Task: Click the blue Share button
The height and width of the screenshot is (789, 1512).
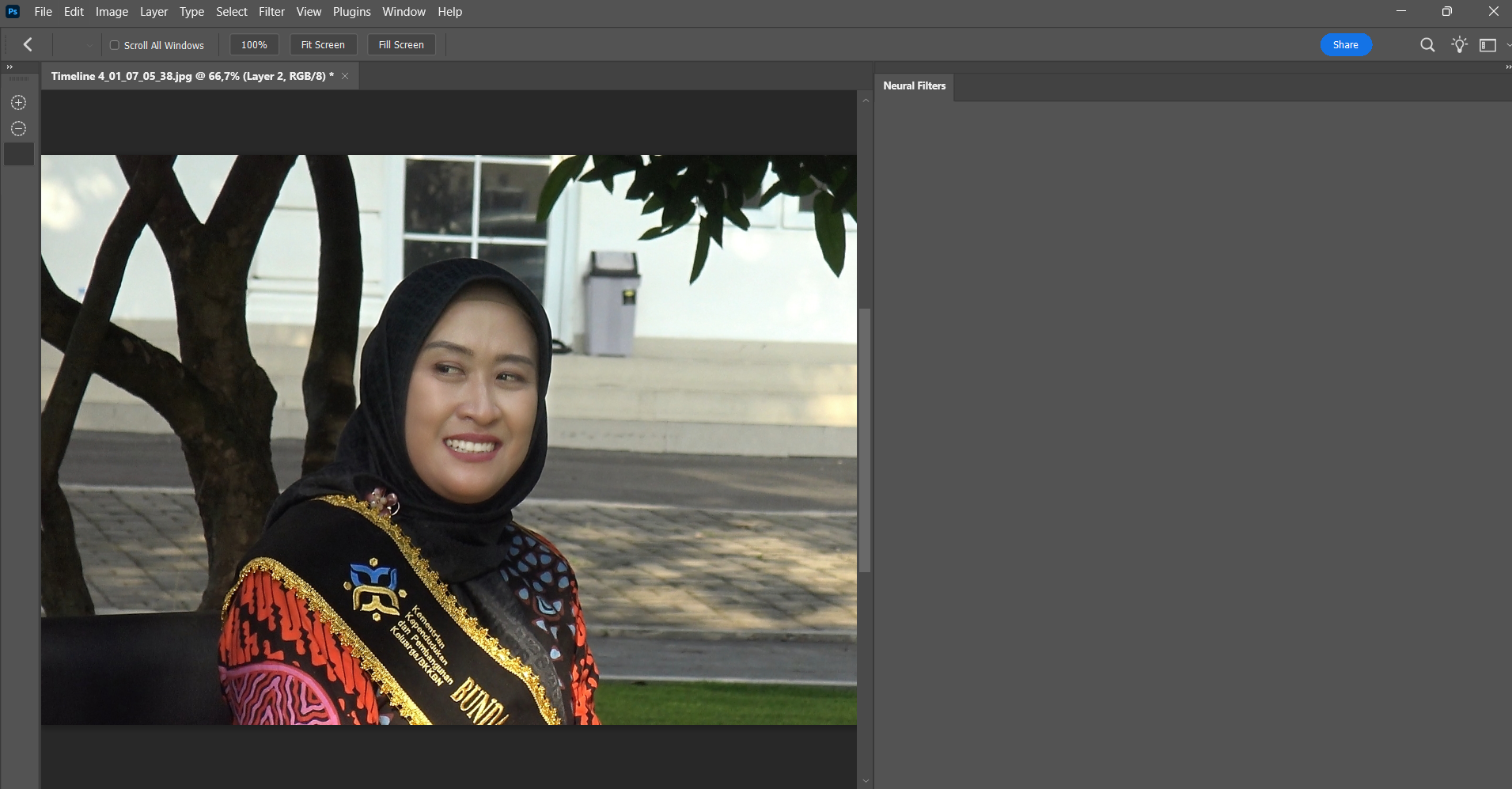Action: (x=1345, y=44)
